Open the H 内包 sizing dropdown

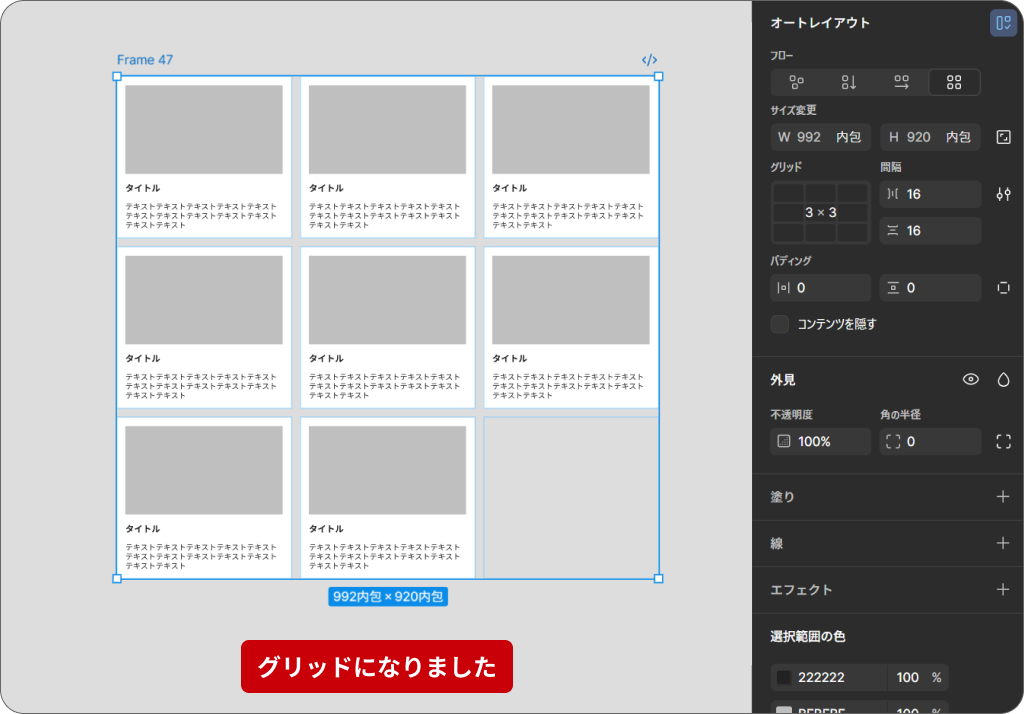click(958, 137)
